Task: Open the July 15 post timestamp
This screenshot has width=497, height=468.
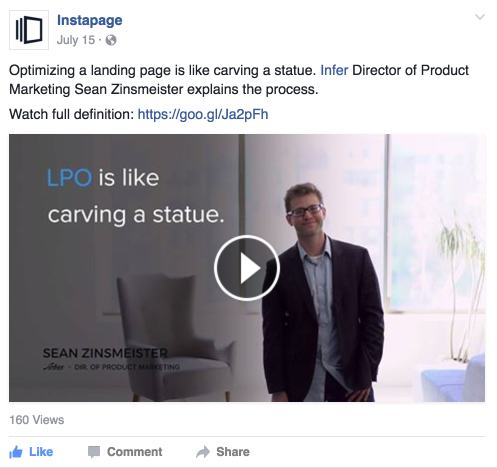Action: point(76,40)
